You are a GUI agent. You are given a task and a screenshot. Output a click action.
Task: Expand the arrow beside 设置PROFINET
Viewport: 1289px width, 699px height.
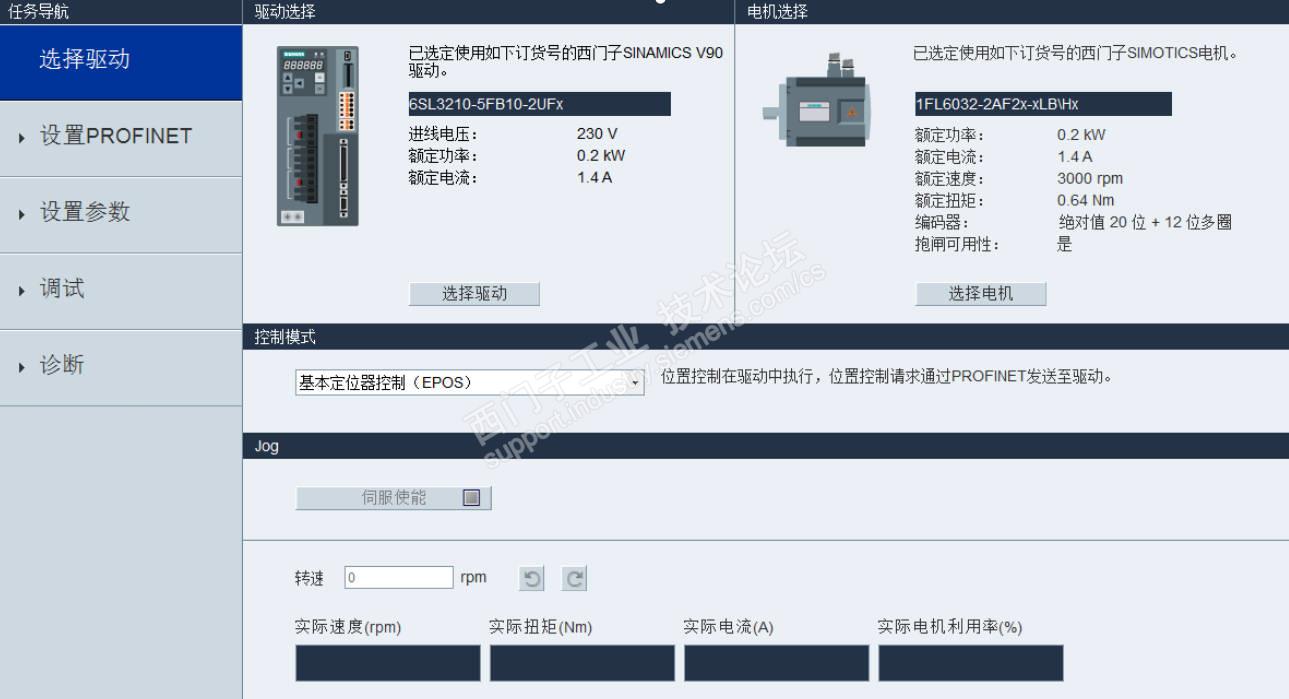(x=22, y=138)
